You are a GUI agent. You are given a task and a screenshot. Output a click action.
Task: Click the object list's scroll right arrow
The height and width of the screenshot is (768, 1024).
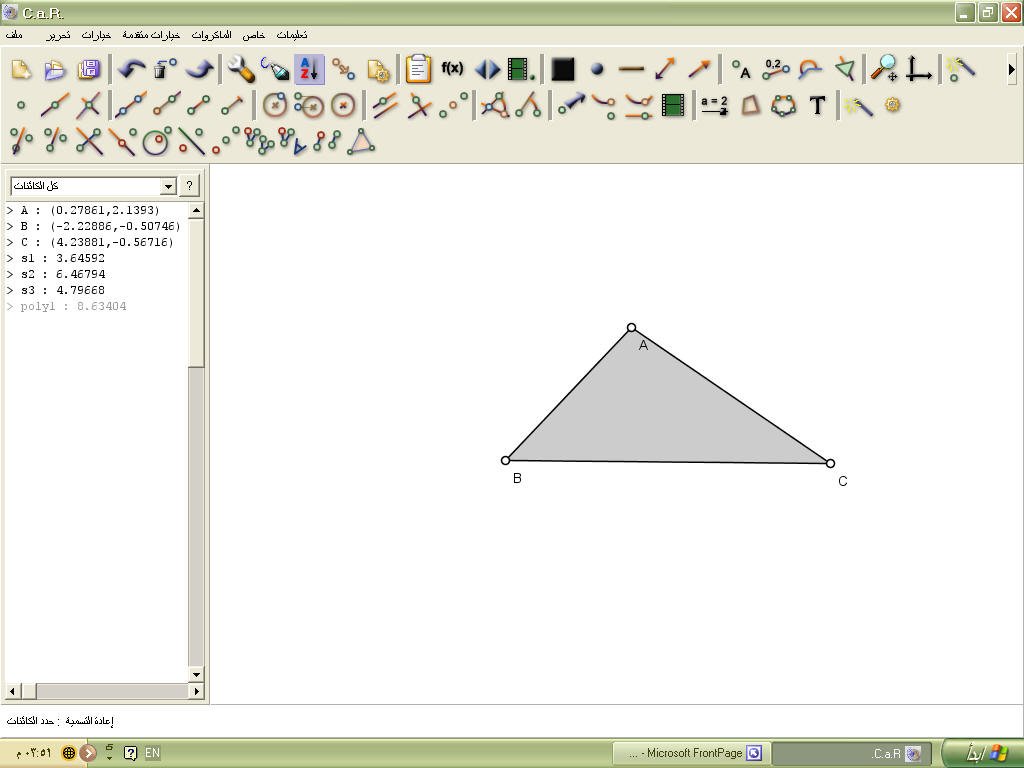pyautogui.click(x=197, y=690)
